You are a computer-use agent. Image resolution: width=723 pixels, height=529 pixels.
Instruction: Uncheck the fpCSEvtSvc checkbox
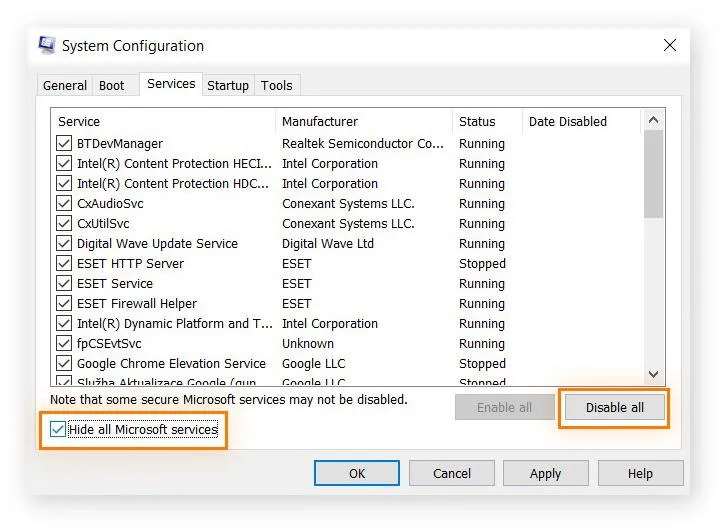tap(64, 343)
